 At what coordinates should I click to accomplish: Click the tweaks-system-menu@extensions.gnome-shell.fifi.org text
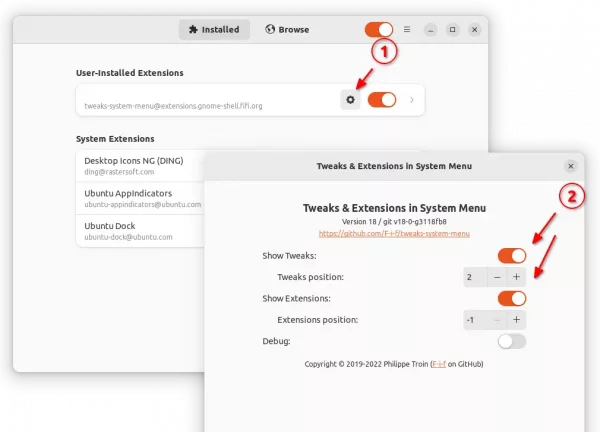pos(173,106)
